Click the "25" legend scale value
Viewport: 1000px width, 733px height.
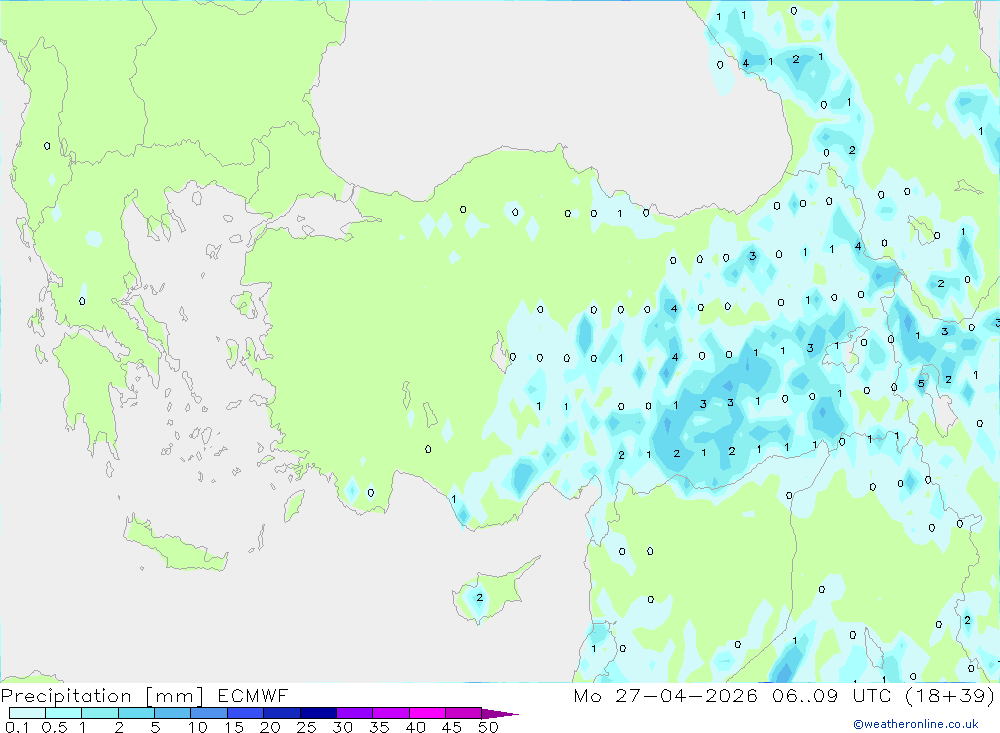306,727
